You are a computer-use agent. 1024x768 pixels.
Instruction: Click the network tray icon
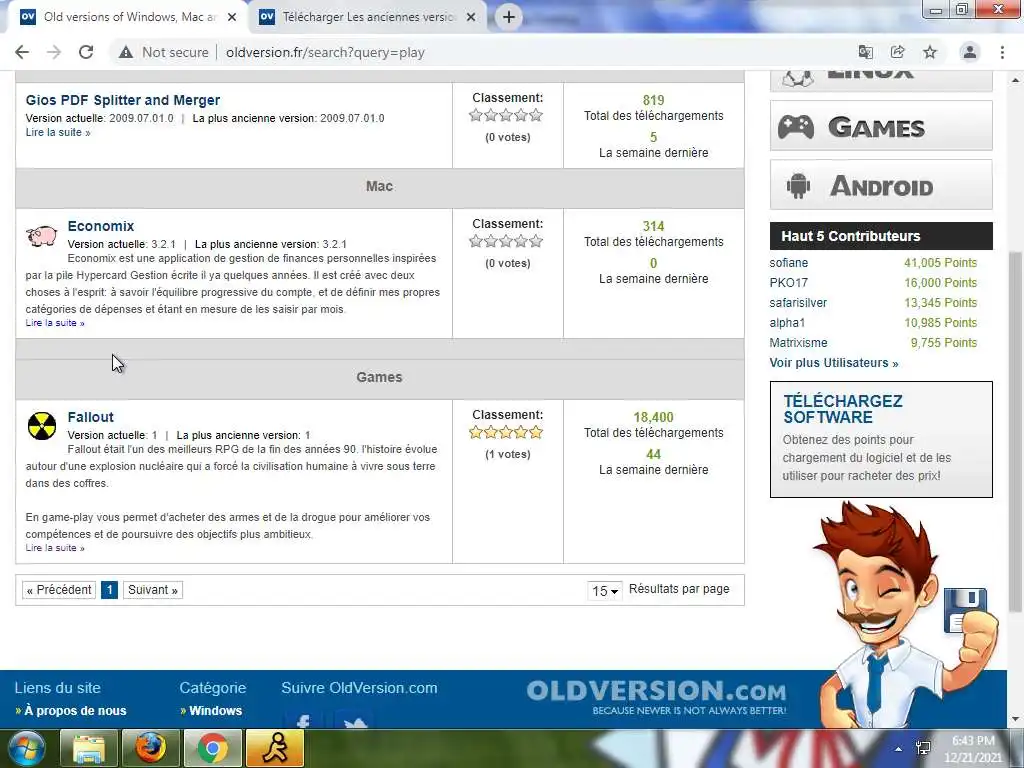(923, 748)
